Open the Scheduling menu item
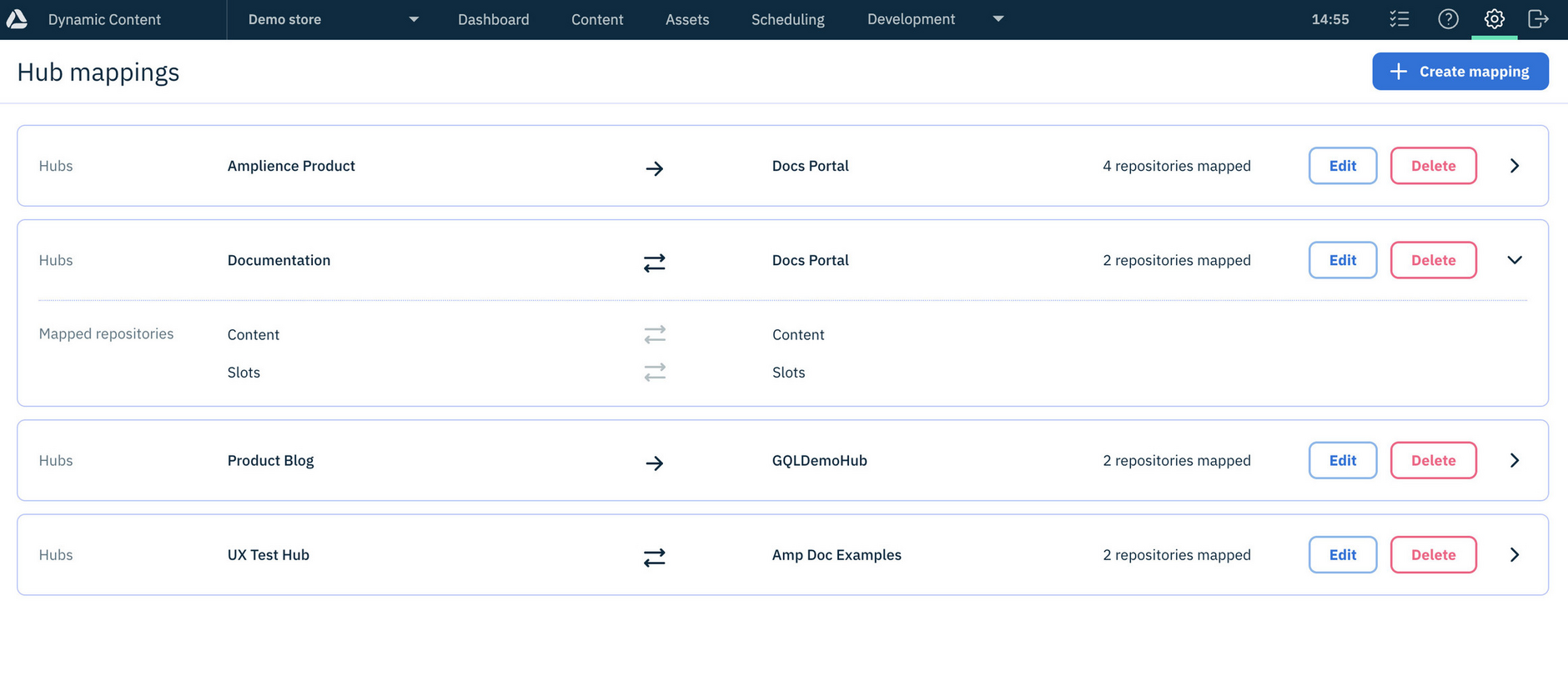Image resolution: width=1568 pixels, height=691 pixels. click(787, 19)
